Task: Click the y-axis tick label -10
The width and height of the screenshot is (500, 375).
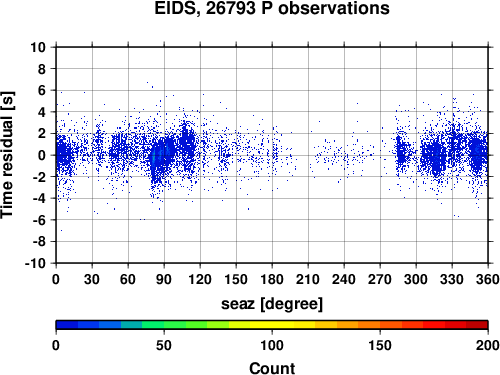Action: [35, 263]
